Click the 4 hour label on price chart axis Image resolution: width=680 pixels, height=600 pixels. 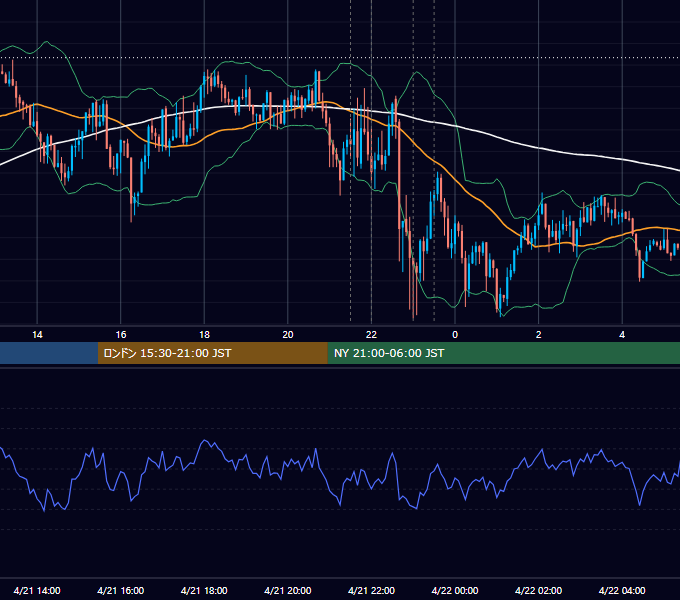622,335
